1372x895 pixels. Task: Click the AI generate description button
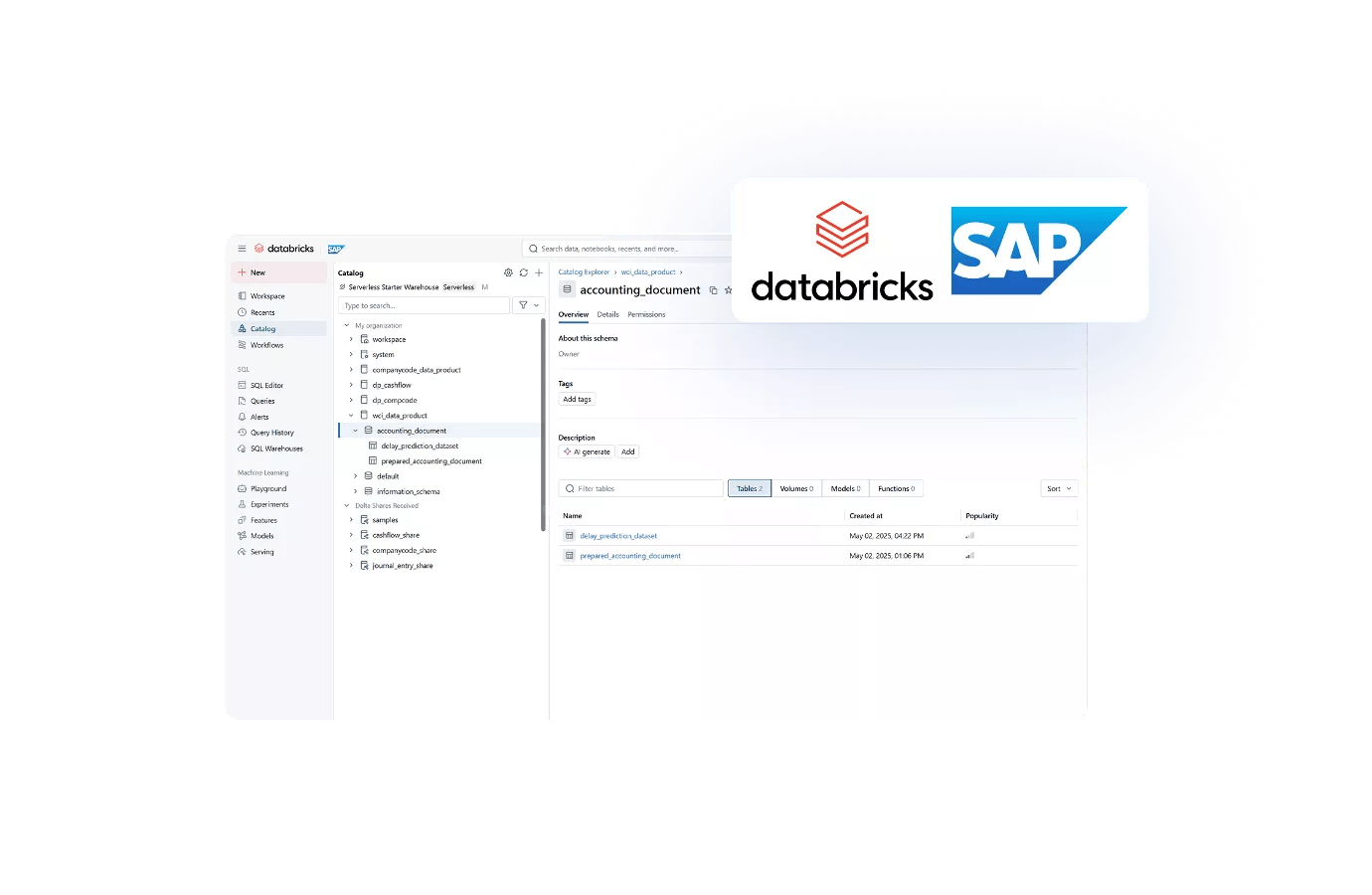587,451
